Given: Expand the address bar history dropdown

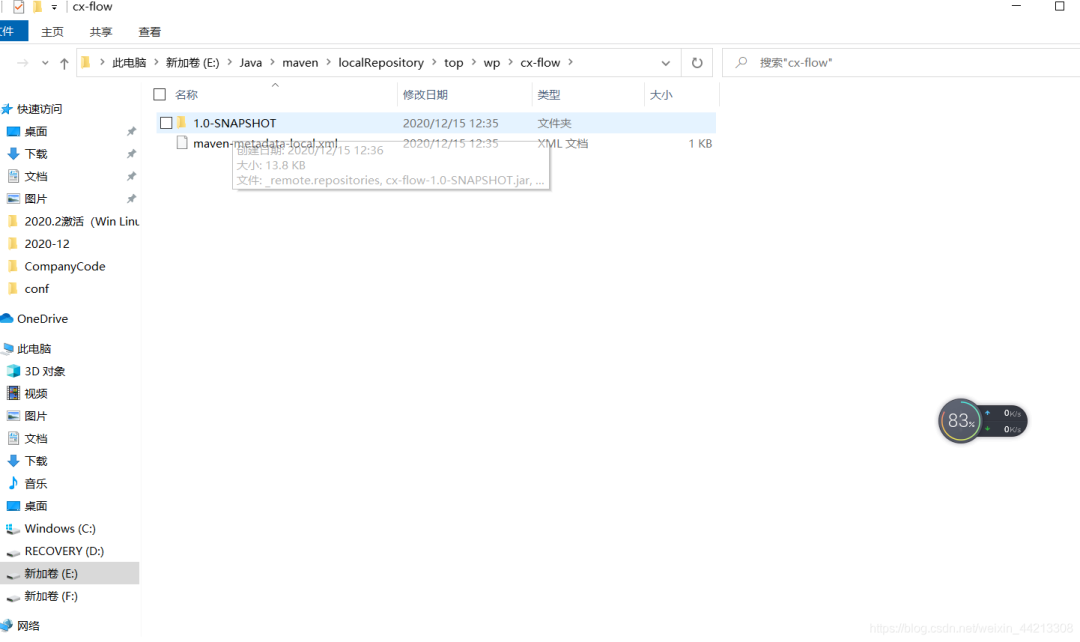Looking at the screenshot, I should tap(666, 63).
